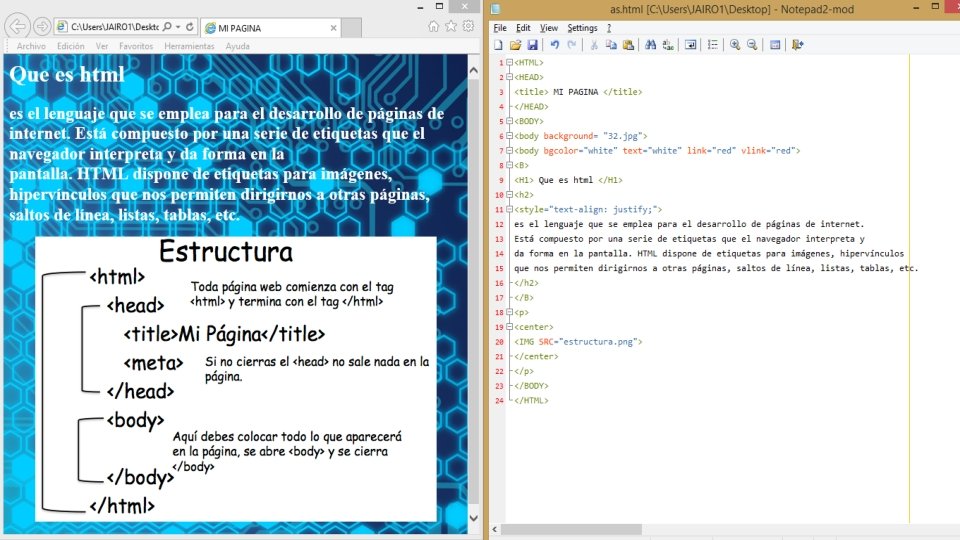Click the Notepad2 horizontal scroll left arrow
This screenshot has height=540, width=960.
[495, 529]
